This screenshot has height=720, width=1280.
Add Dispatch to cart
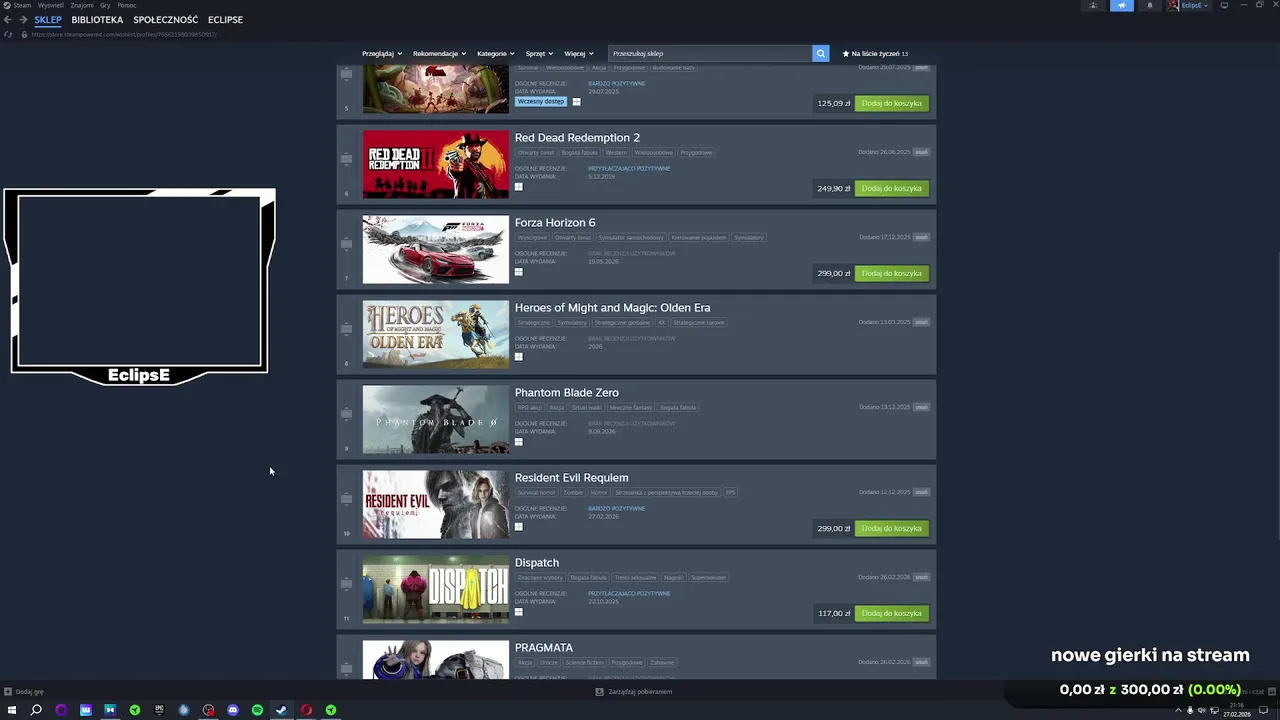point(891,613)
